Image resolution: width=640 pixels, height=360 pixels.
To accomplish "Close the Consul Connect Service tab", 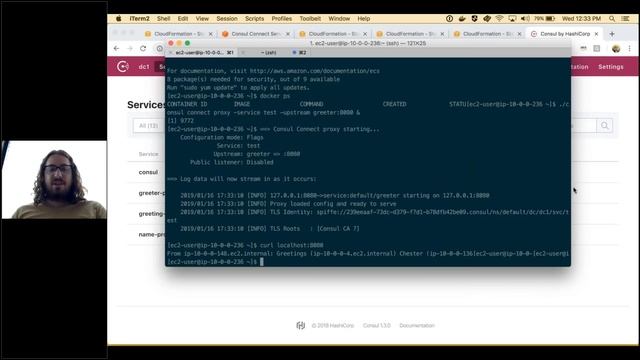I will 288,34.
